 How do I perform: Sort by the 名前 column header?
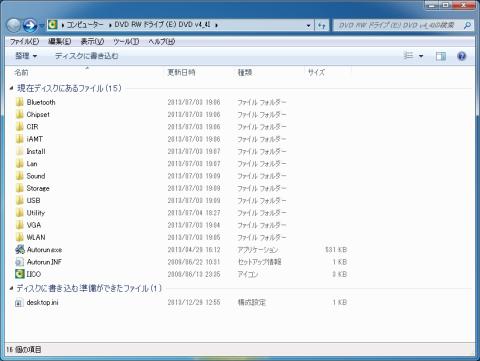tap(21, 72)
